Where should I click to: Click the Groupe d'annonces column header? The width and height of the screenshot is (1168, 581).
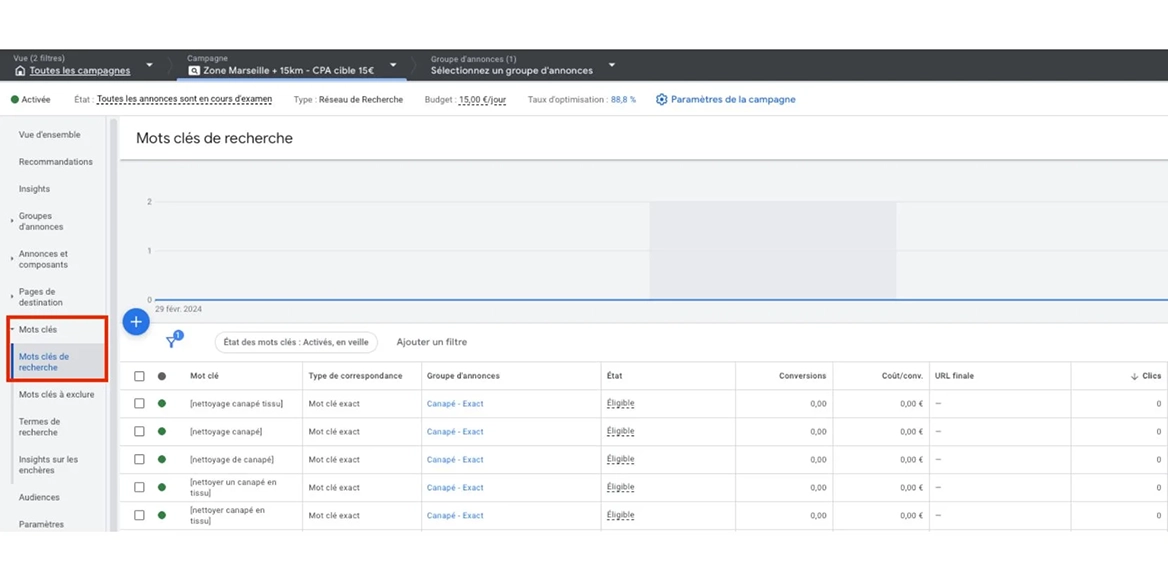(463, 376)
